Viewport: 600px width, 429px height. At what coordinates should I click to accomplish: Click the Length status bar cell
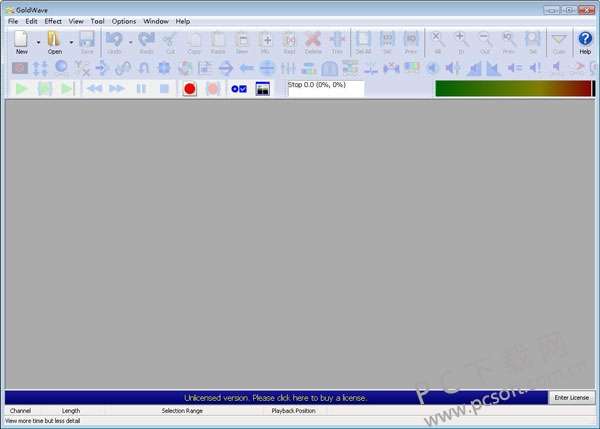(71, 411)
